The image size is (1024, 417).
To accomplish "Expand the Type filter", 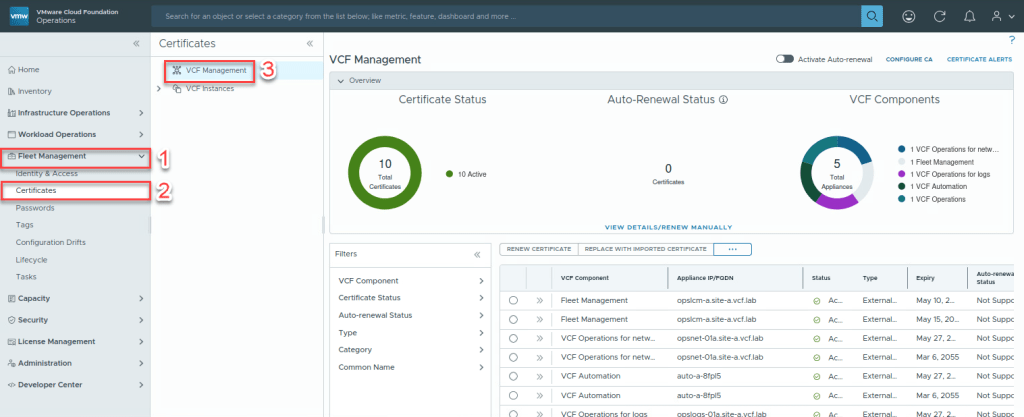I will click(x=481, y=333).
